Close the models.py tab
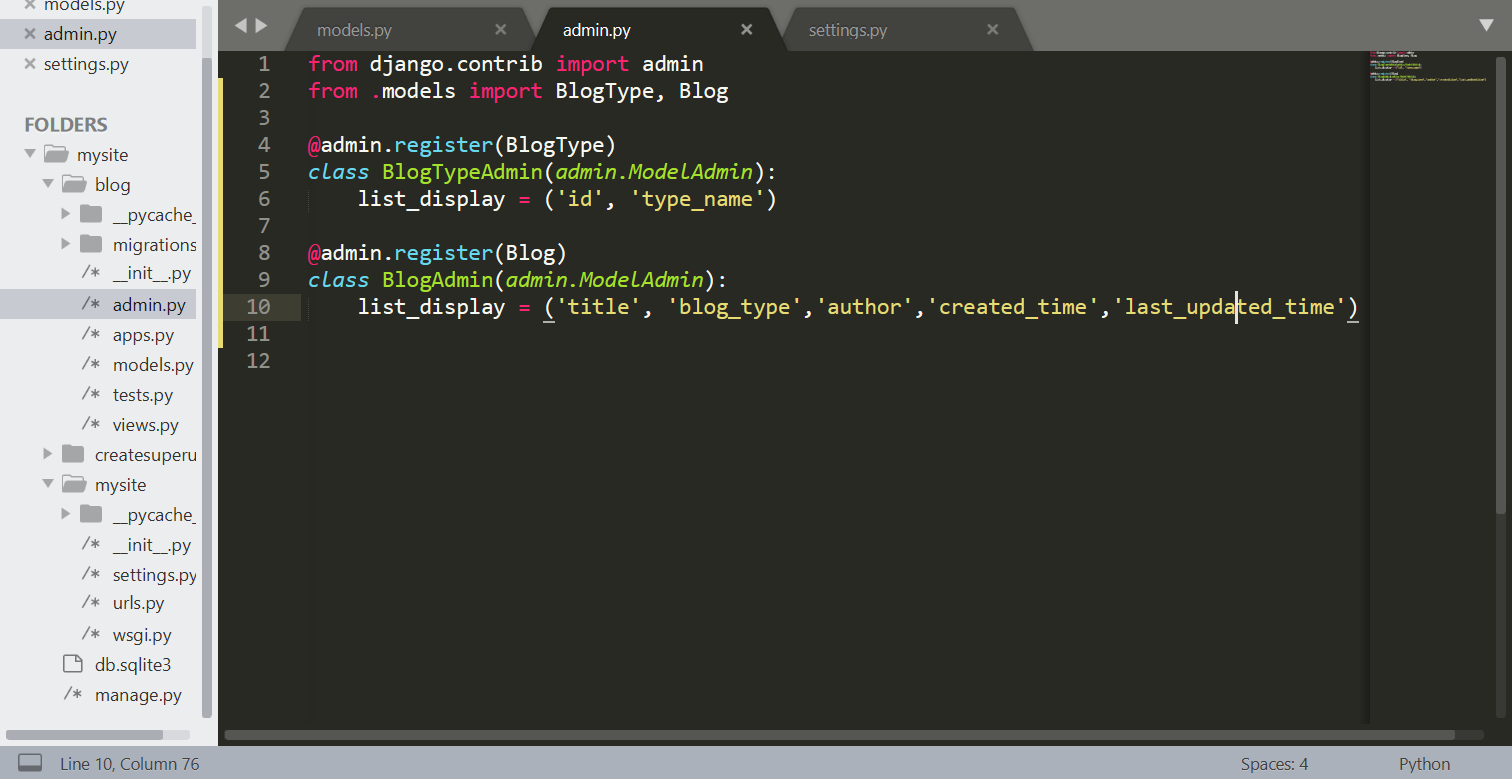The image size is (1512, 779). [x=500, y=30]
